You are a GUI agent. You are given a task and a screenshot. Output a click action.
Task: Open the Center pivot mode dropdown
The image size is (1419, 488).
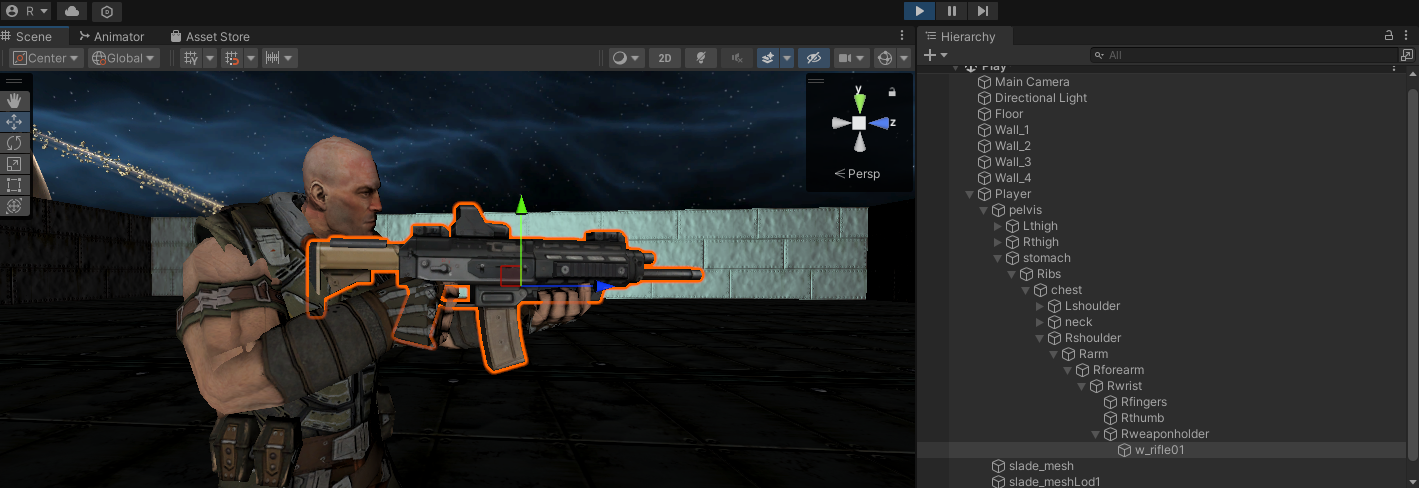[46, 58]
